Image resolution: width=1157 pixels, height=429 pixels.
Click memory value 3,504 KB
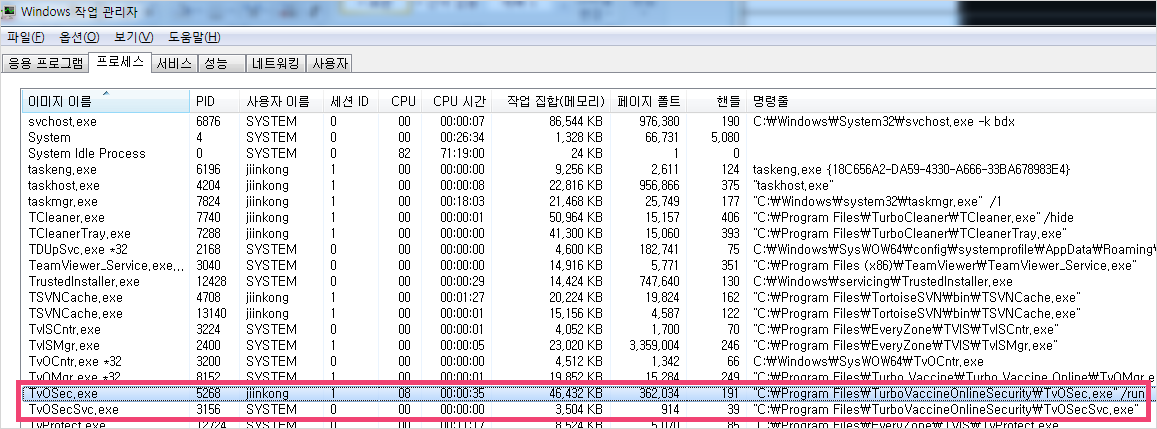pos(579,410)
